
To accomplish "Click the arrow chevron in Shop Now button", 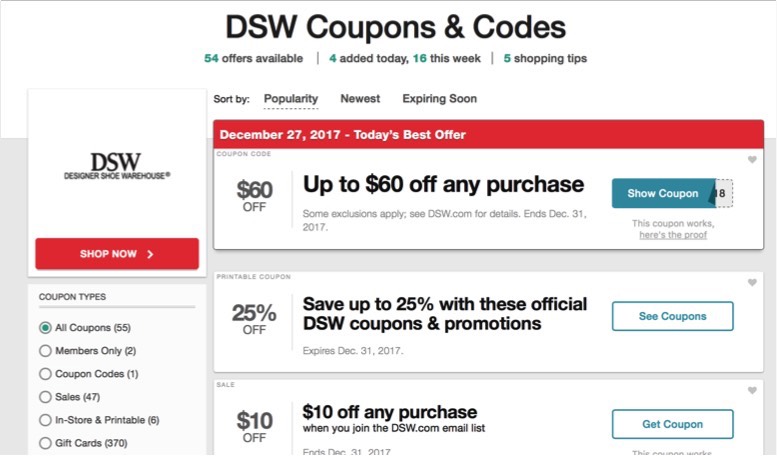I will pos(150,254).
